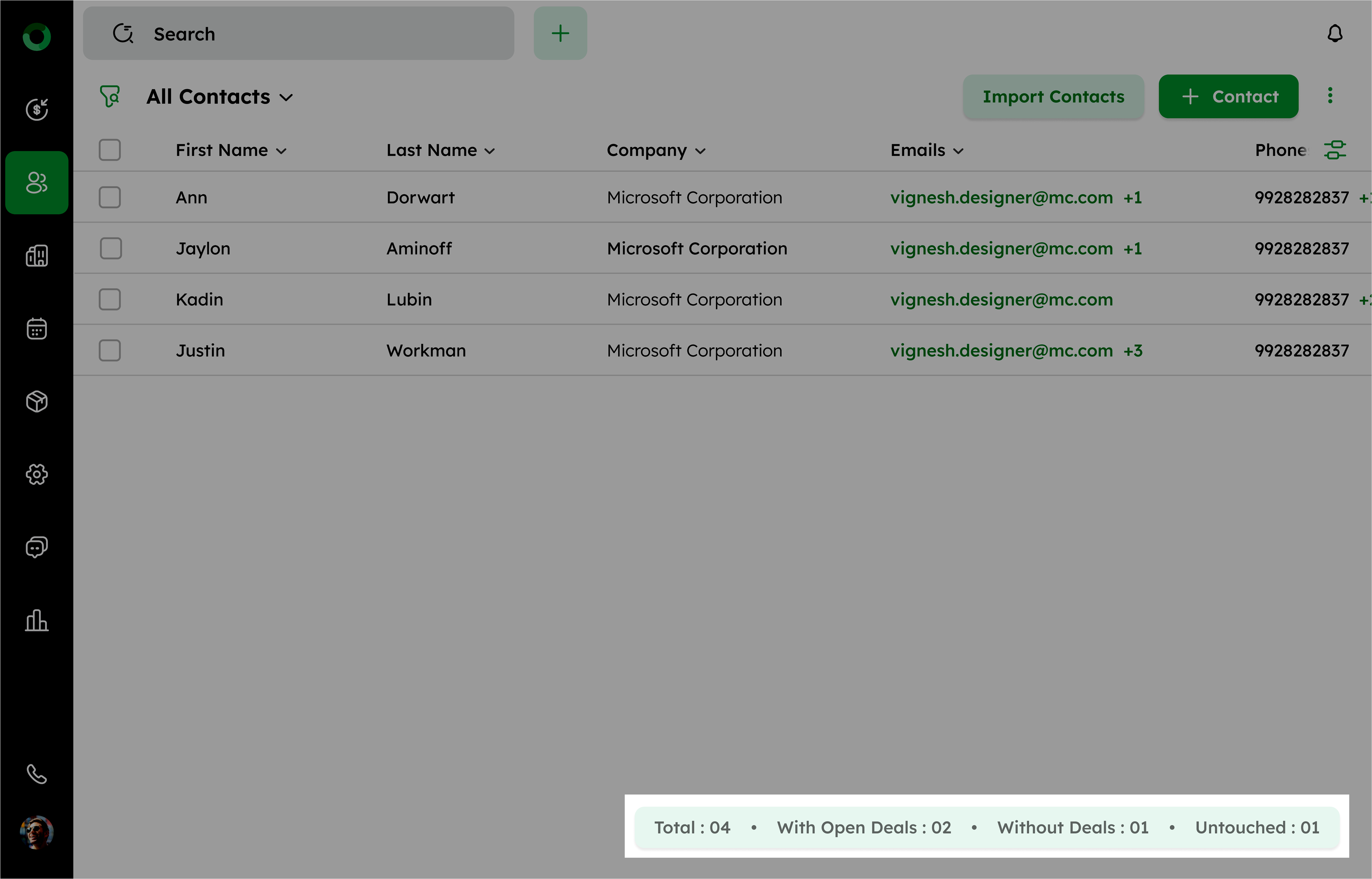The width and height of the screenshot is (1372, 879).
Task: Open the reports bar chart icon
Action: click(37, 620)
